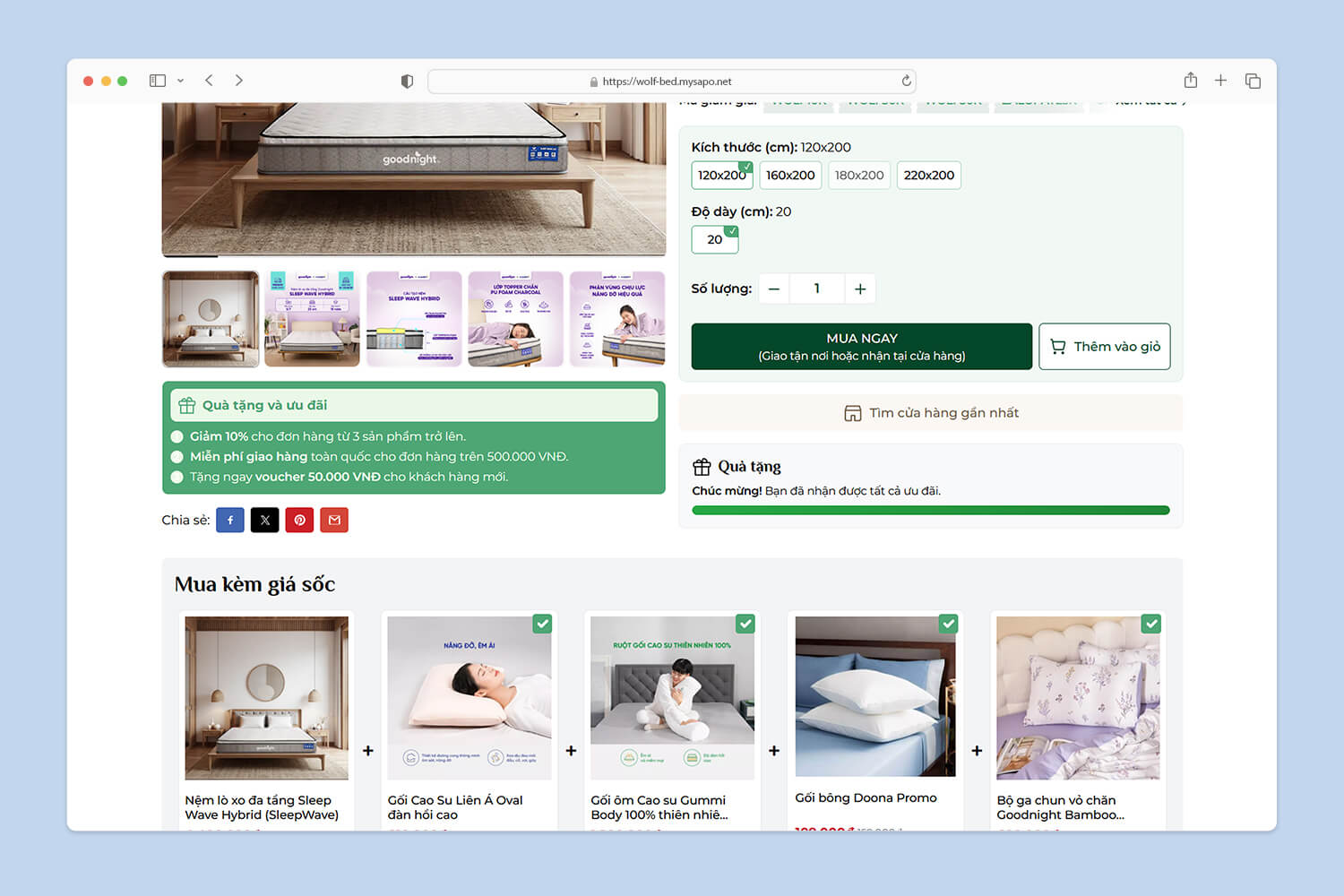1344x896 pixels.
Task: Share the product on Facebook
Action: (x=230, y=520)
